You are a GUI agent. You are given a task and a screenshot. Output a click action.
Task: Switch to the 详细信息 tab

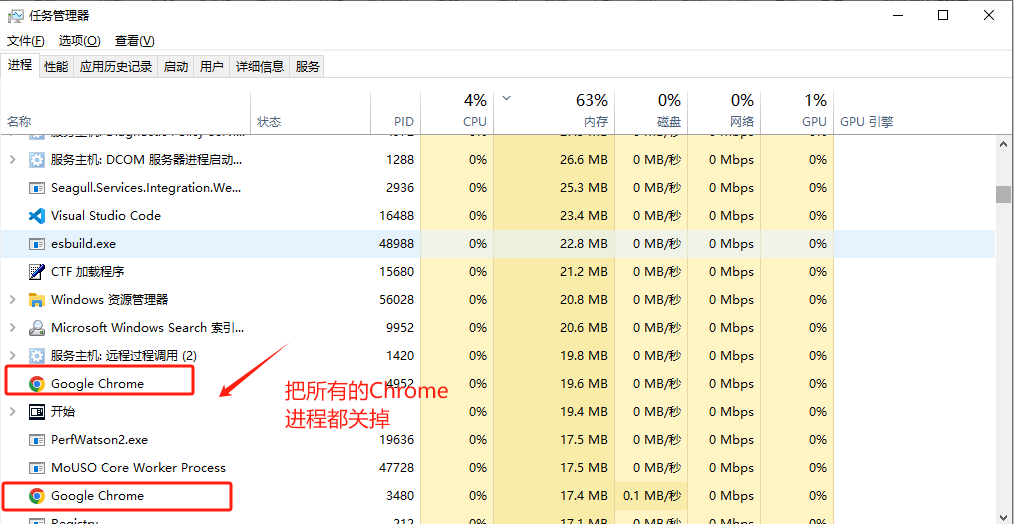(x=260, y=66)
